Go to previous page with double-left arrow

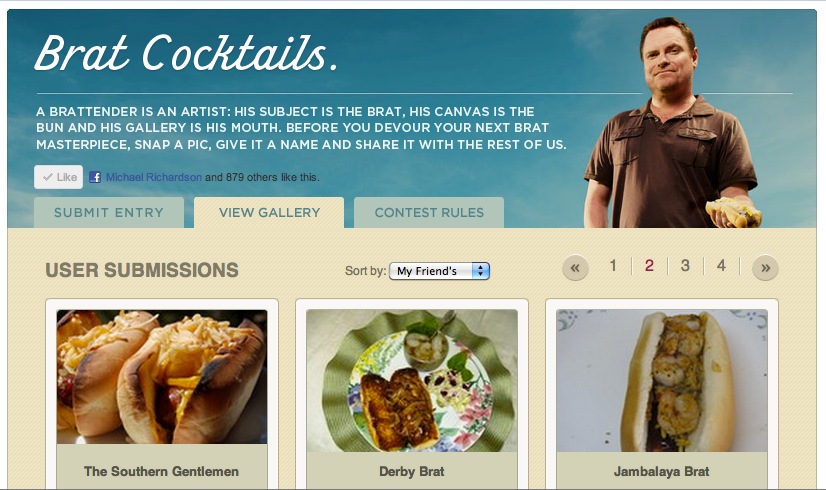point(575,268)
